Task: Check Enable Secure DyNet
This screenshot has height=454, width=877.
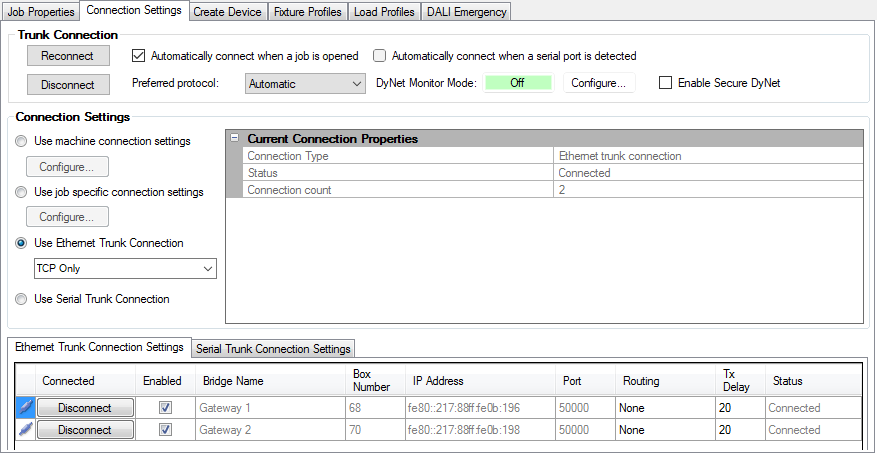Action: coord(665,83)
